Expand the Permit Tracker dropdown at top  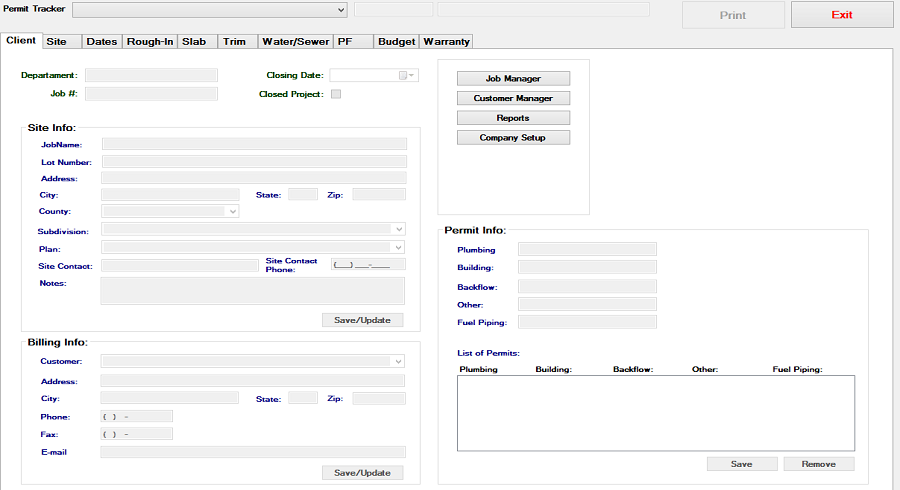[x=341, y=10]
